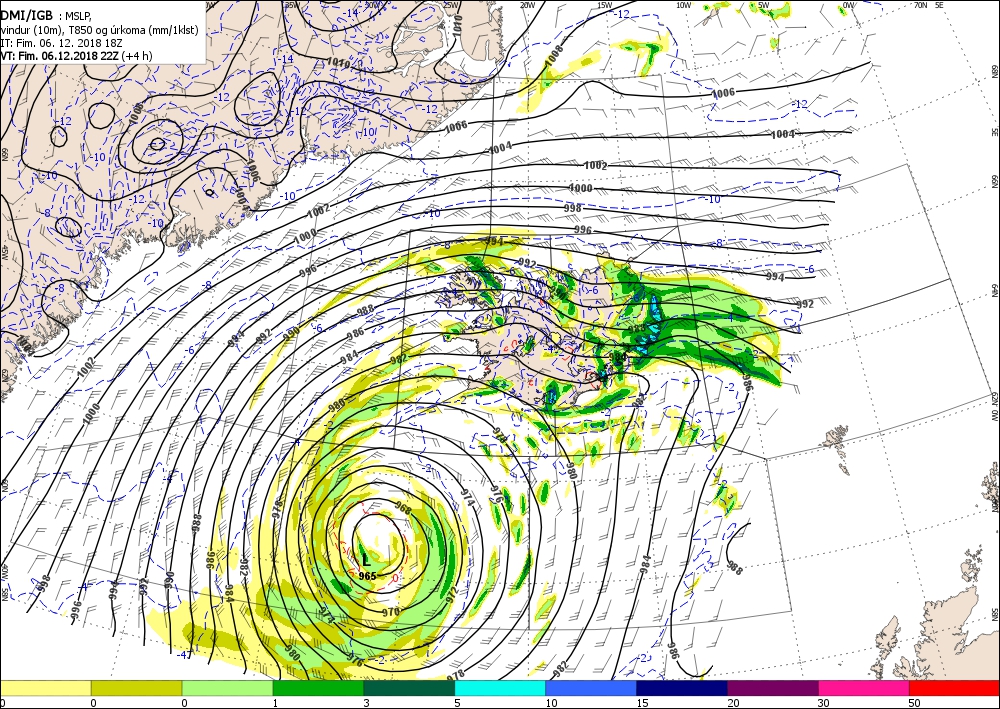Click the 'vindur (10m), T850 og úrkoma' line

[x=99, y=30]
